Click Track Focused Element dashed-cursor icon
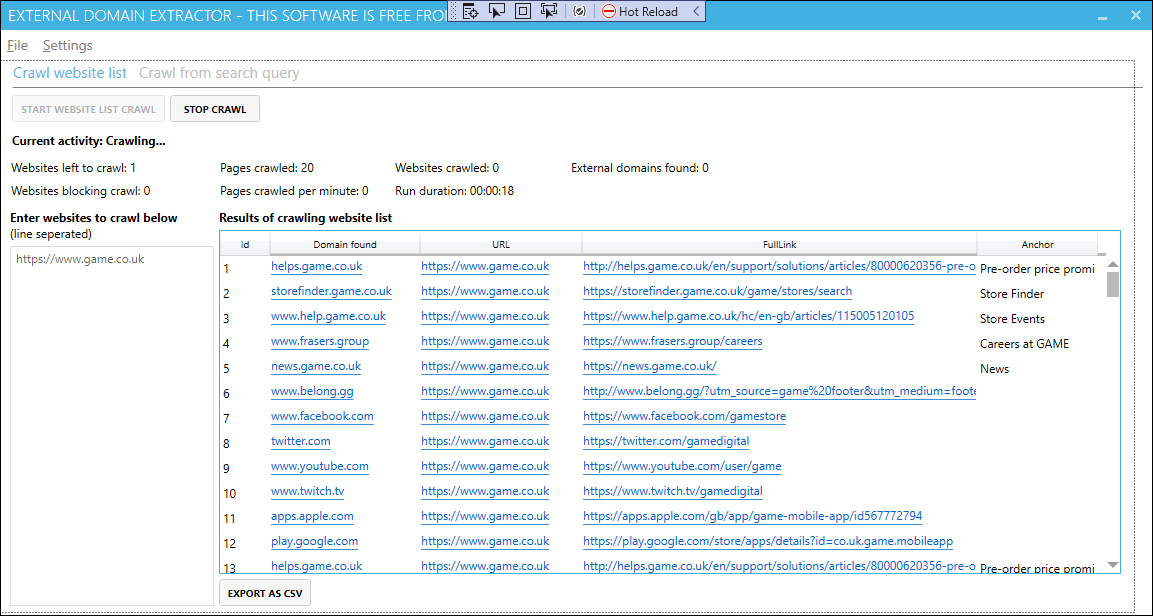The width and height of the screenshot is (1153, 616). [549, 11]
